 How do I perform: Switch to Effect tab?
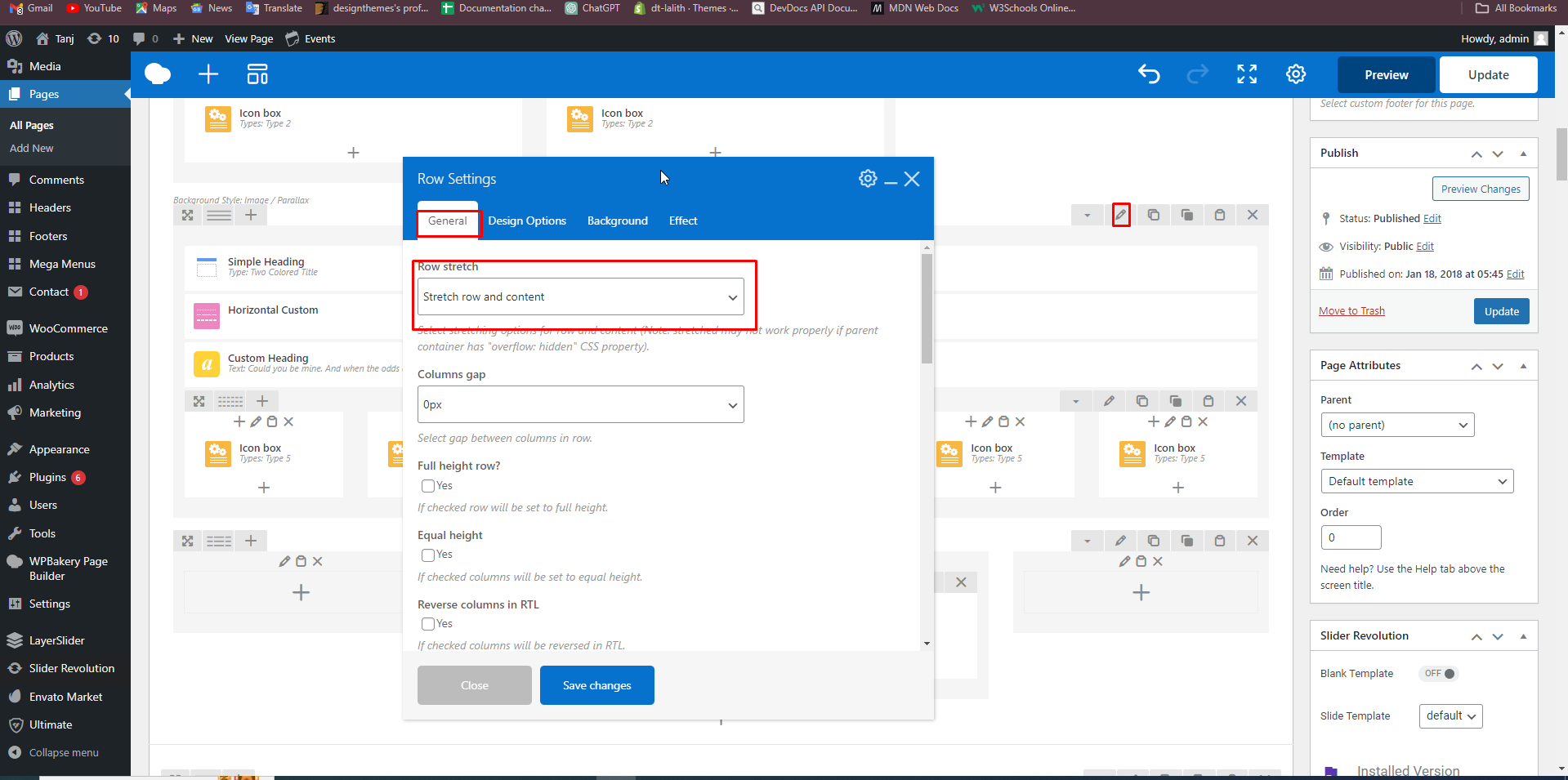(x=683, y=221)
